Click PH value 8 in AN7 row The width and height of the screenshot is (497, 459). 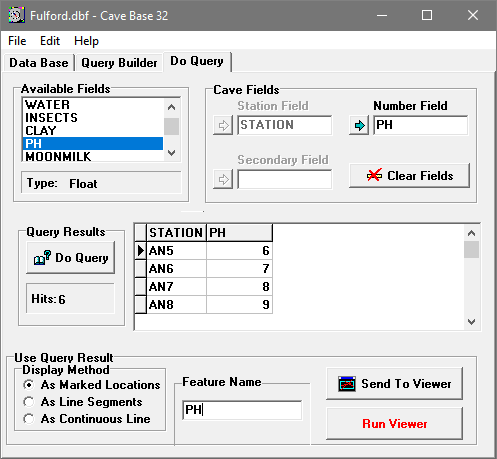[239, 287]
